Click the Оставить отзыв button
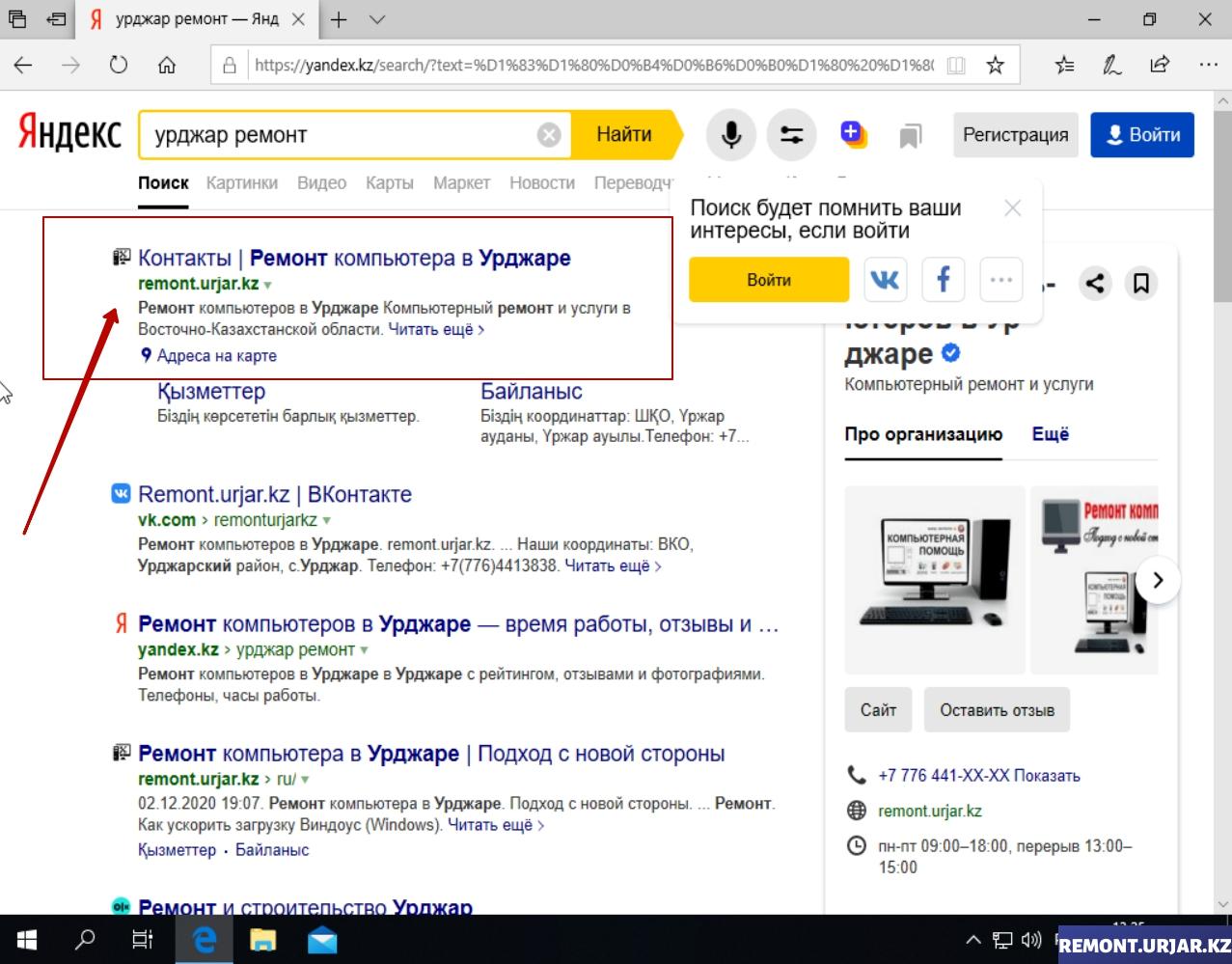The height and width of the screenshot is (964, 1232). point(997,710)
